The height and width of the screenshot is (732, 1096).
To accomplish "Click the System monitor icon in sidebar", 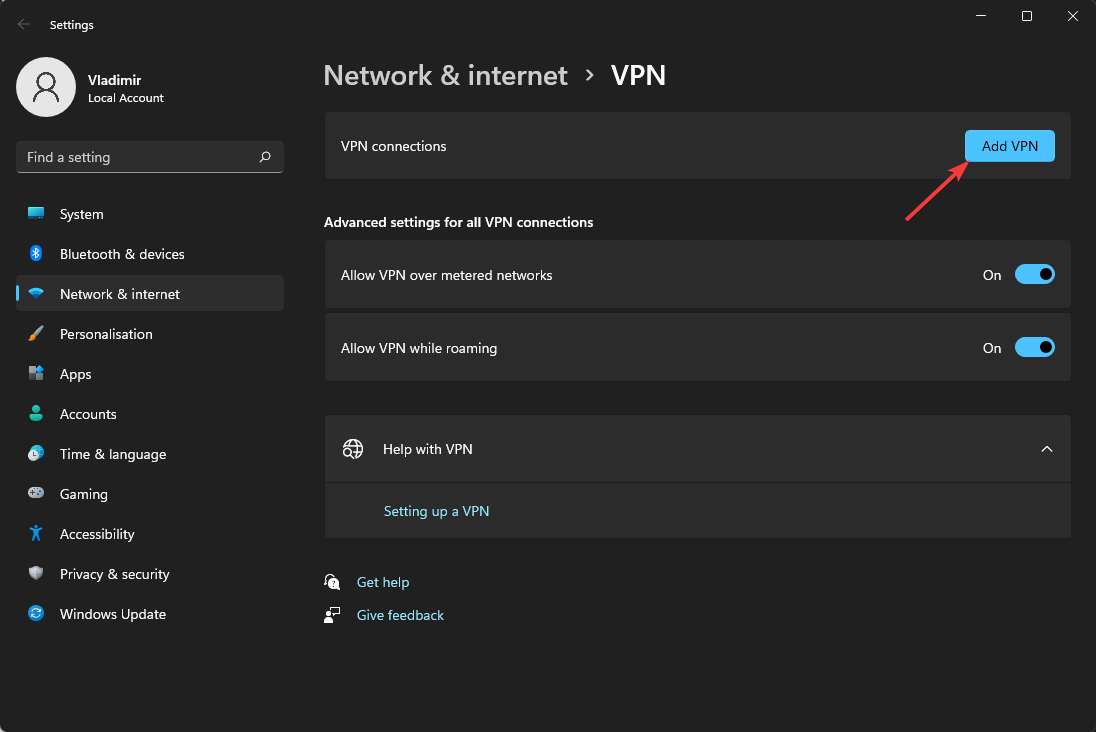I will click(x=36, y=214).
